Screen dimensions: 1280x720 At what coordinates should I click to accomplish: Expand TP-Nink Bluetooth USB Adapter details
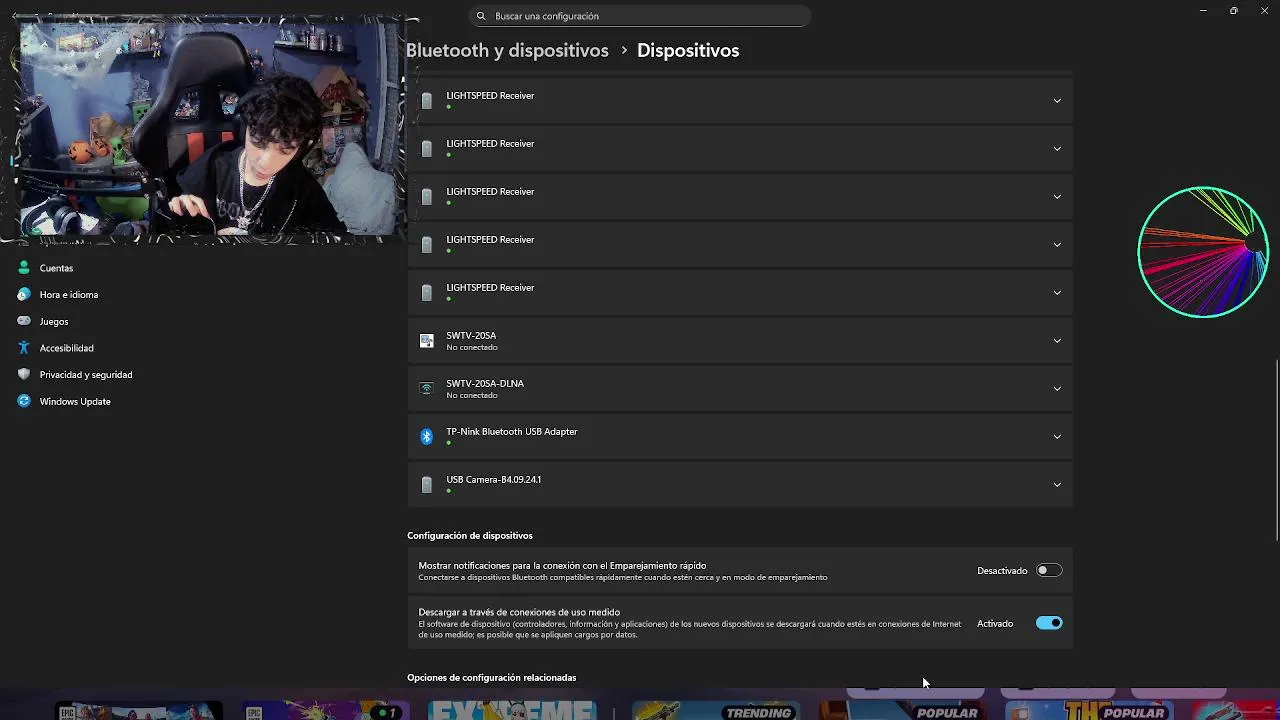1057,437
